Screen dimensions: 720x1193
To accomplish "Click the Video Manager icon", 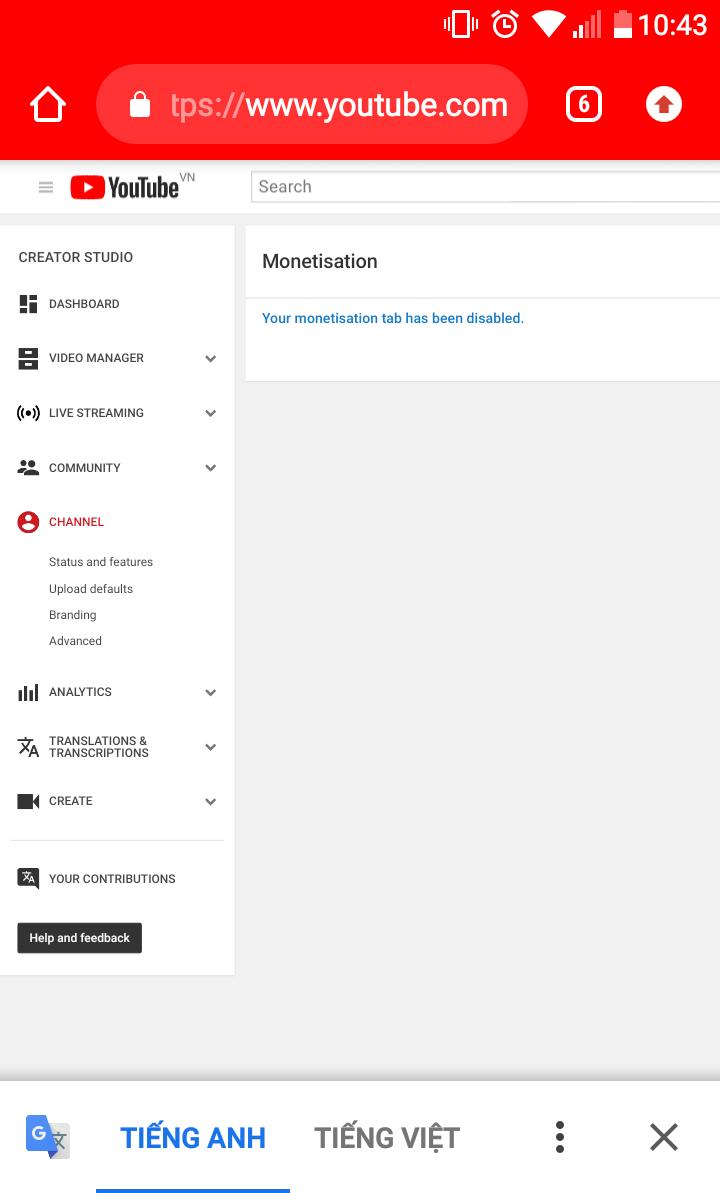I will tap(28, 358).
